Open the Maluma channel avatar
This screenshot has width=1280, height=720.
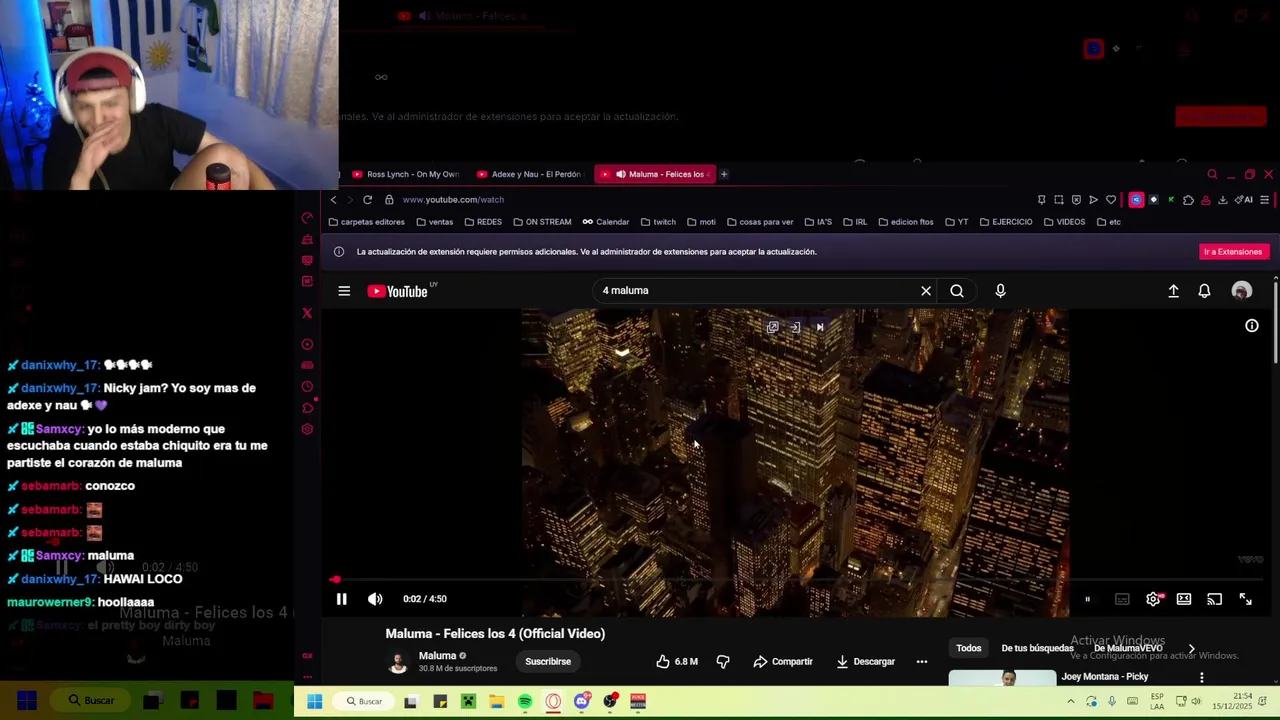point(398,662)
